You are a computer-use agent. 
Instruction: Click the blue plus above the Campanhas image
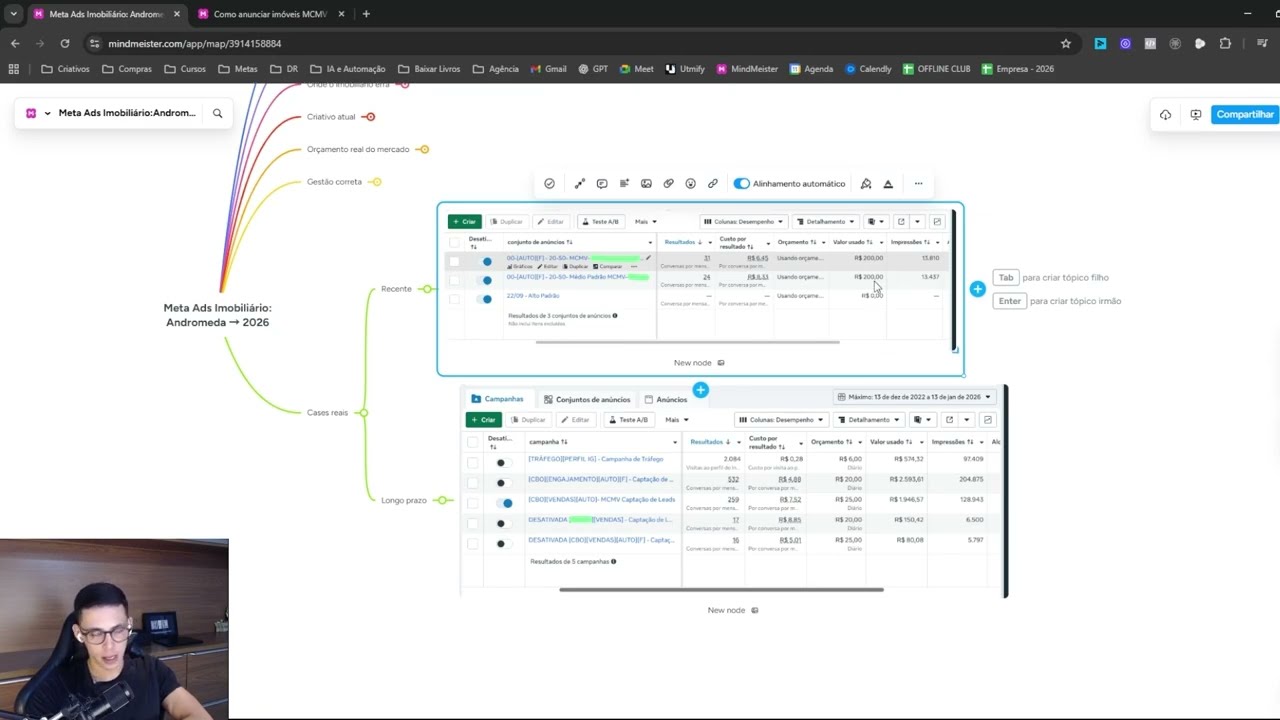click(x=700, y=390)
